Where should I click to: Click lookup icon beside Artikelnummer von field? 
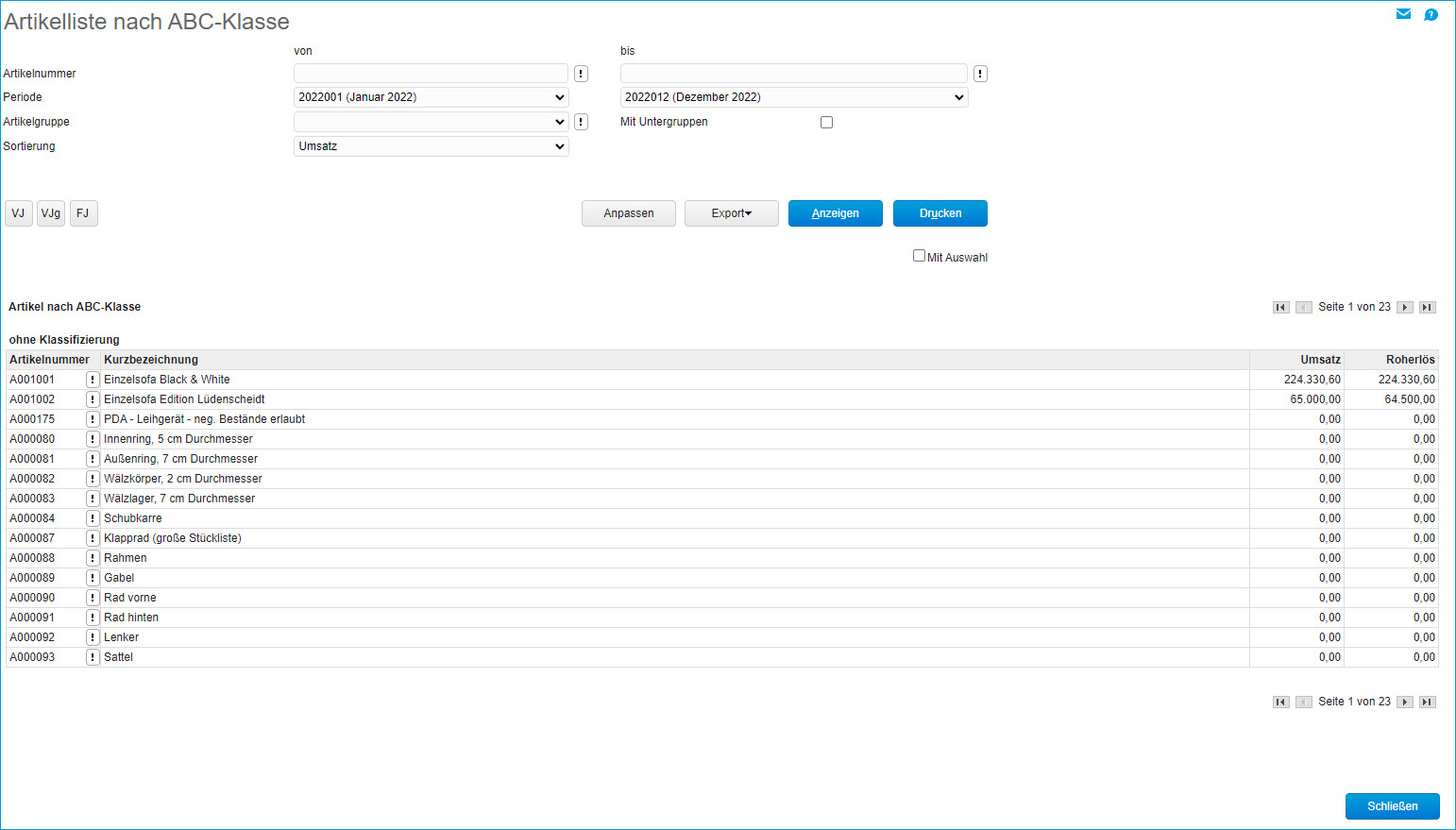[x=581, y=74]
